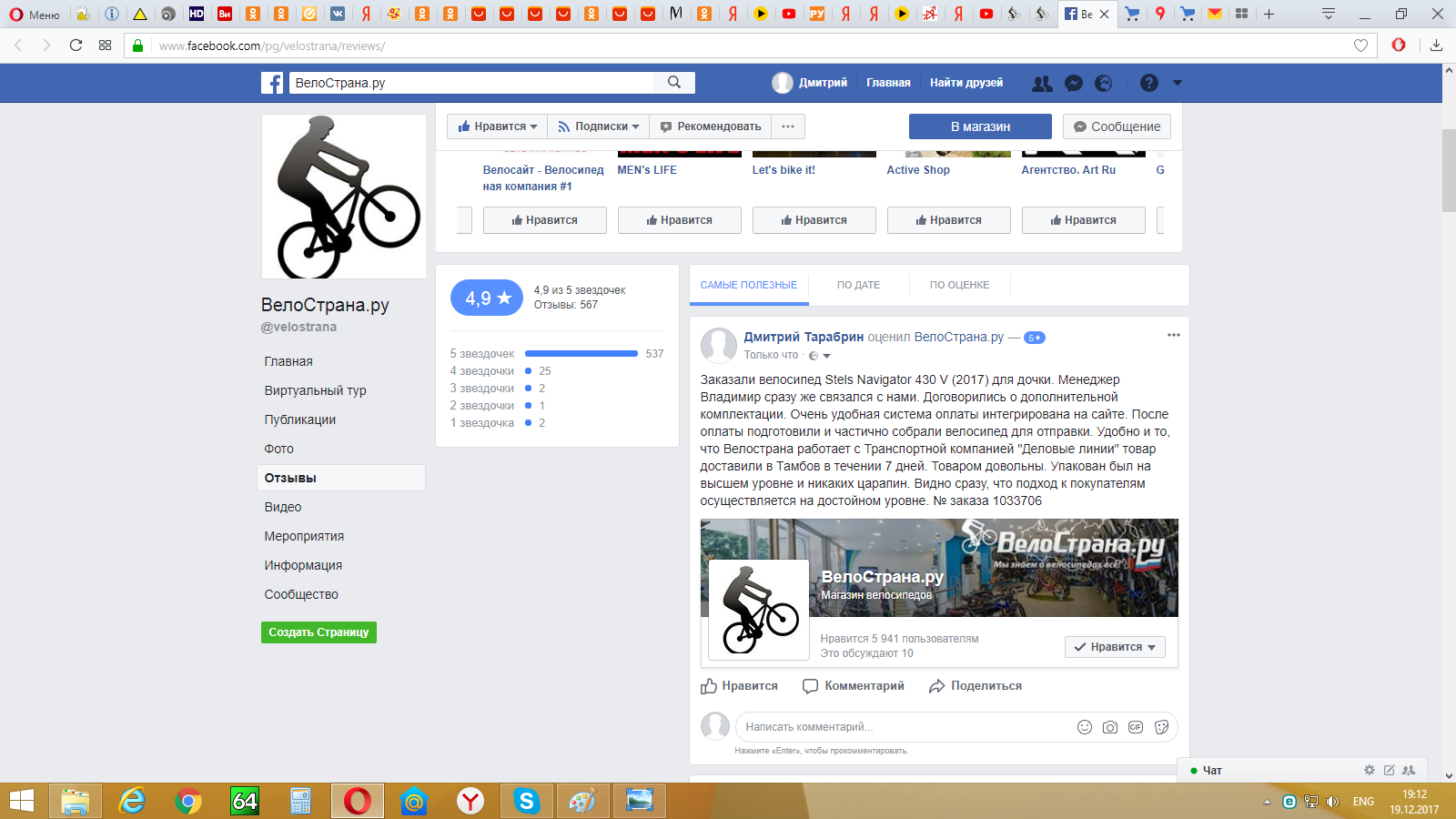The width and height of the screenshot is (1456, 819).
Task: Attach photo with camera icon in comment
Action: click(1110, 727)
